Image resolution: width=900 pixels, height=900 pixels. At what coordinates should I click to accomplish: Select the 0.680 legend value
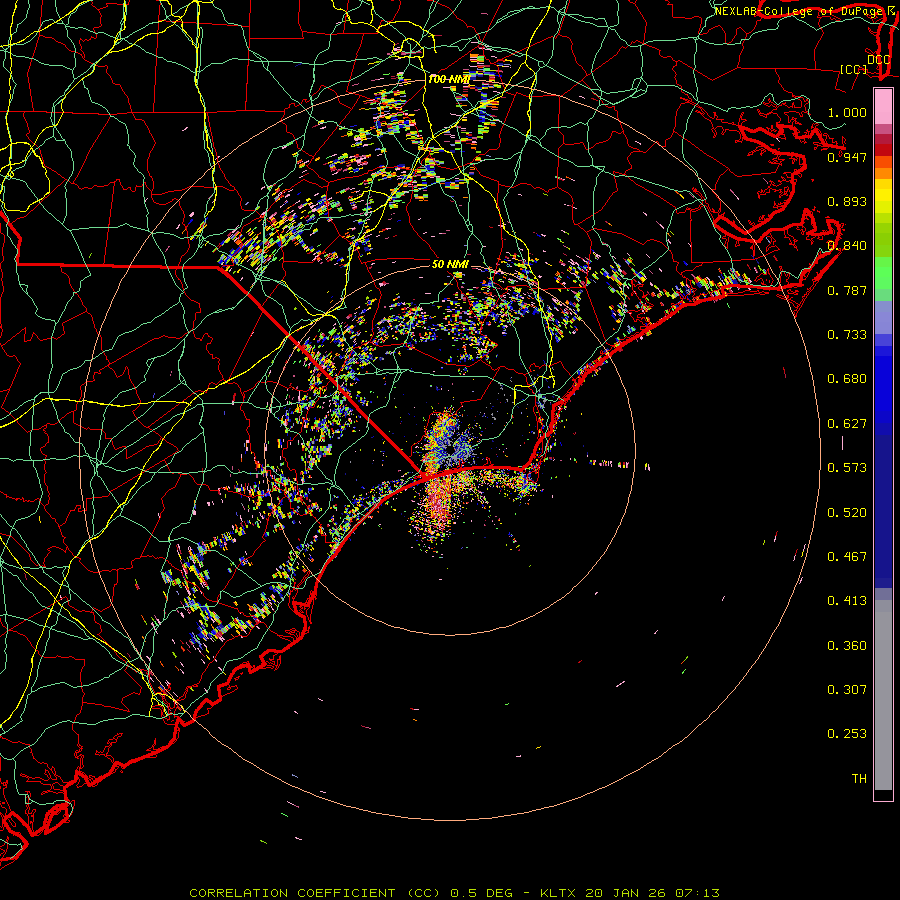click(847, 379)
